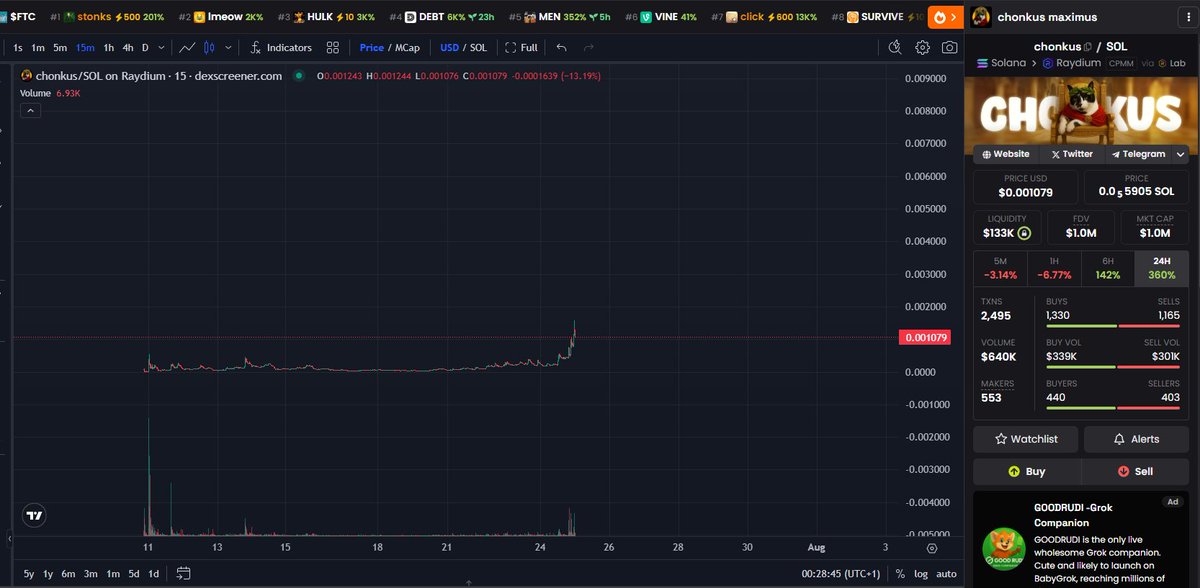The image size is (1200, 588).
Task: Switch stats to 5M period tab
Action: (1000, 268)
